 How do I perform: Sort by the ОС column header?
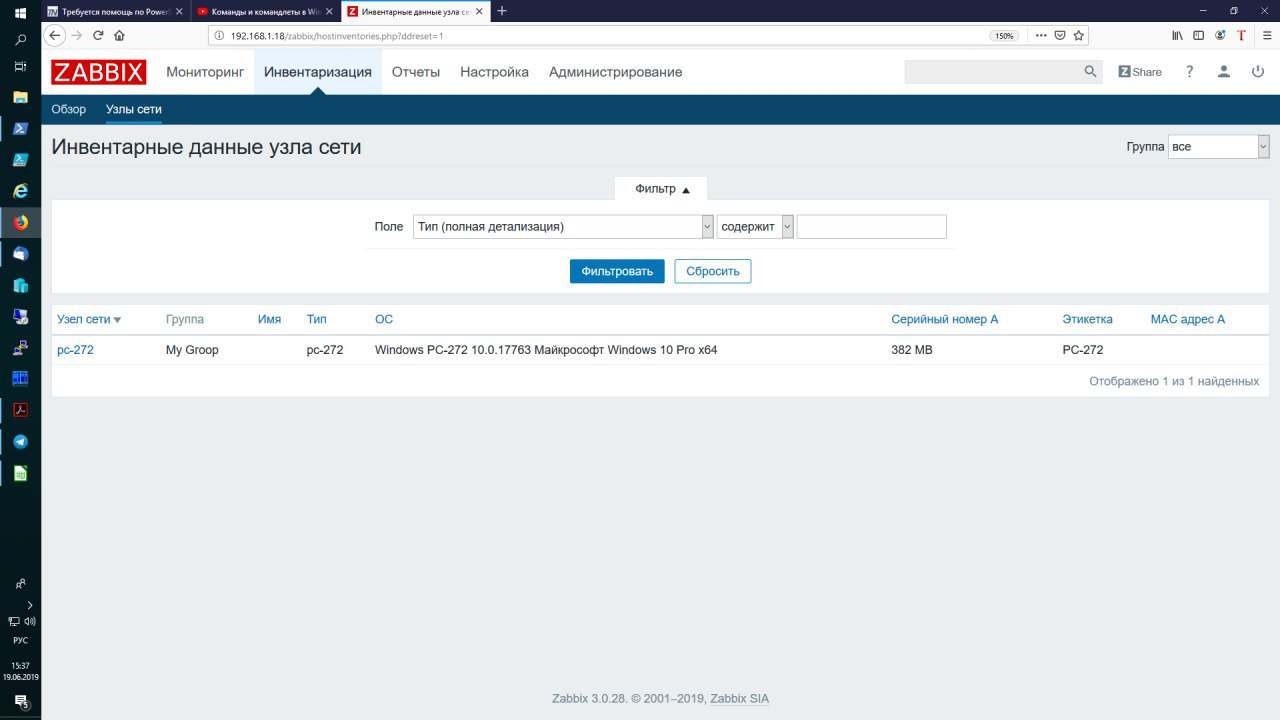tap(384, 319)
